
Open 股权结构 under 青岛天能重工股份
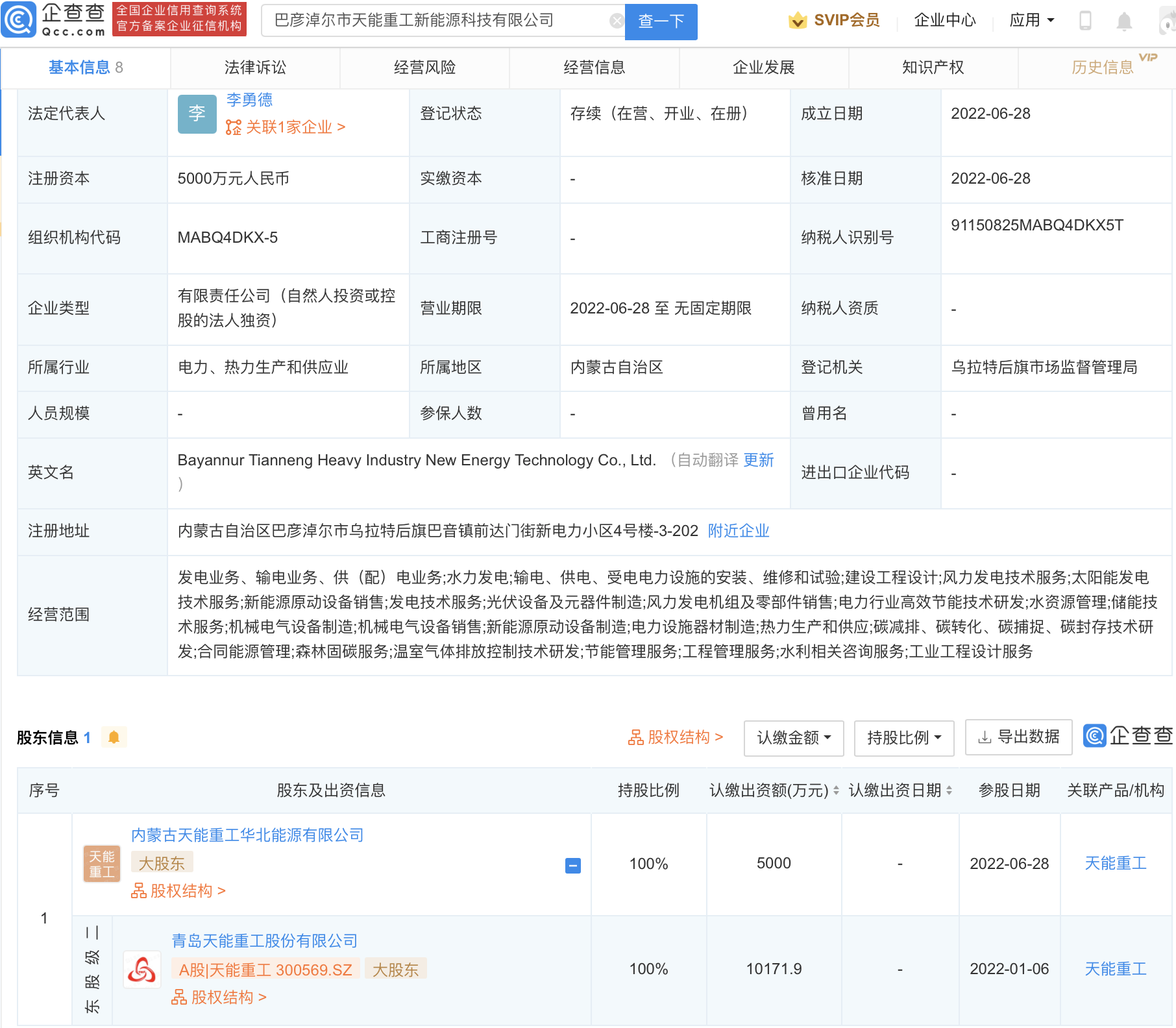coord(219,997)
